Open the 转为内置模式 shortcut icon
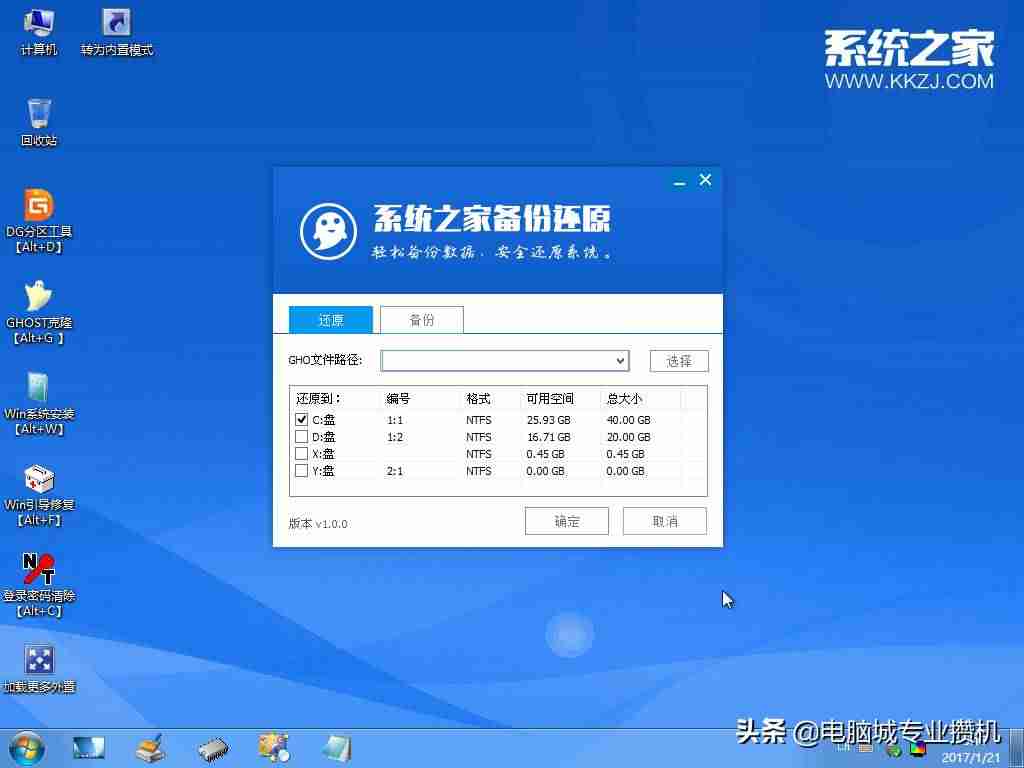This screenshot has height=768, width=1024. (x=117, y=32)
